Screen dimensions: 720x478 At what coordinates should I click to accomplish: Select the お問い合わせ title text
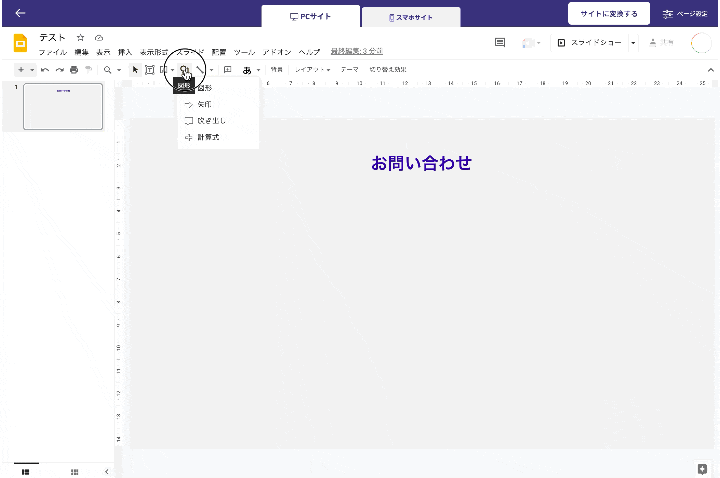point(421,163)
